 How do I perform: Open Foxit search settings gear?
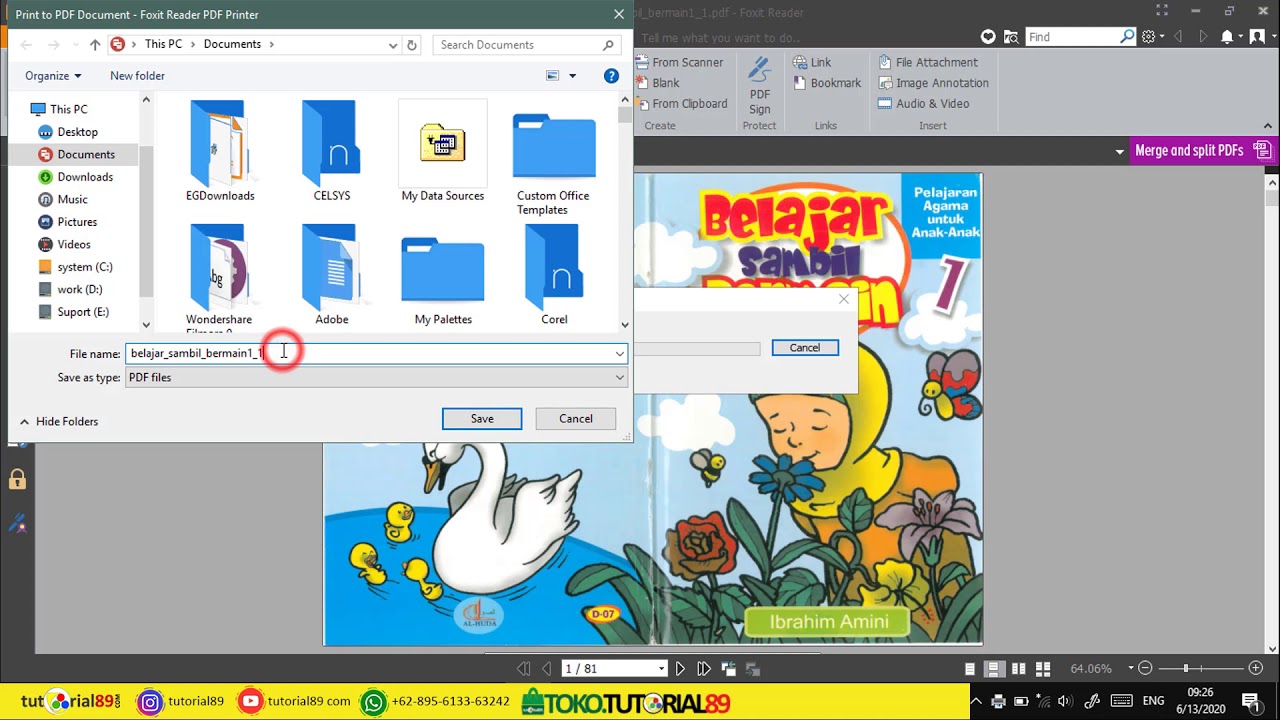click(x=1148, y=37)
